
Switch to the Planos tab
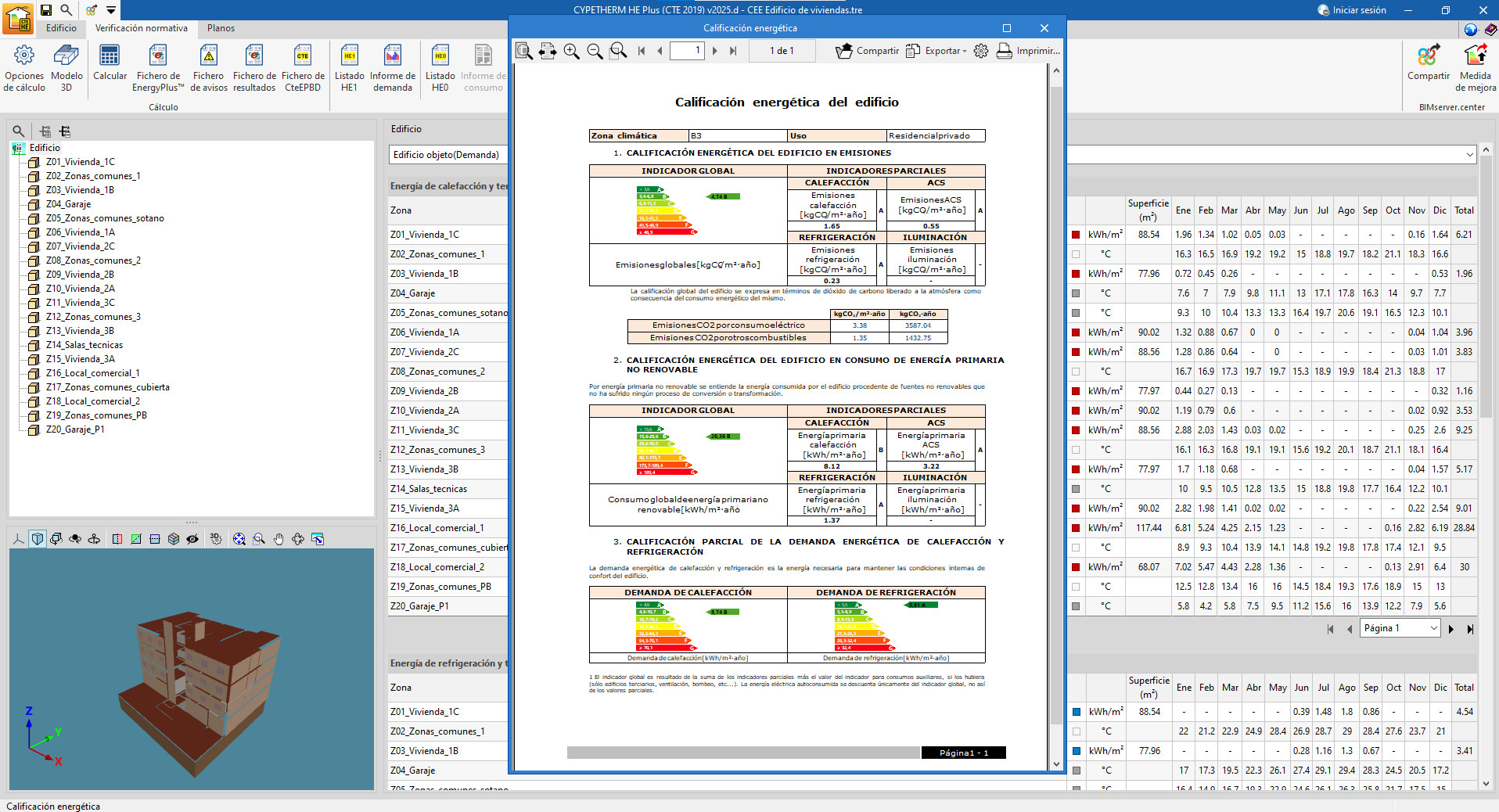click(x=221, y=28)
